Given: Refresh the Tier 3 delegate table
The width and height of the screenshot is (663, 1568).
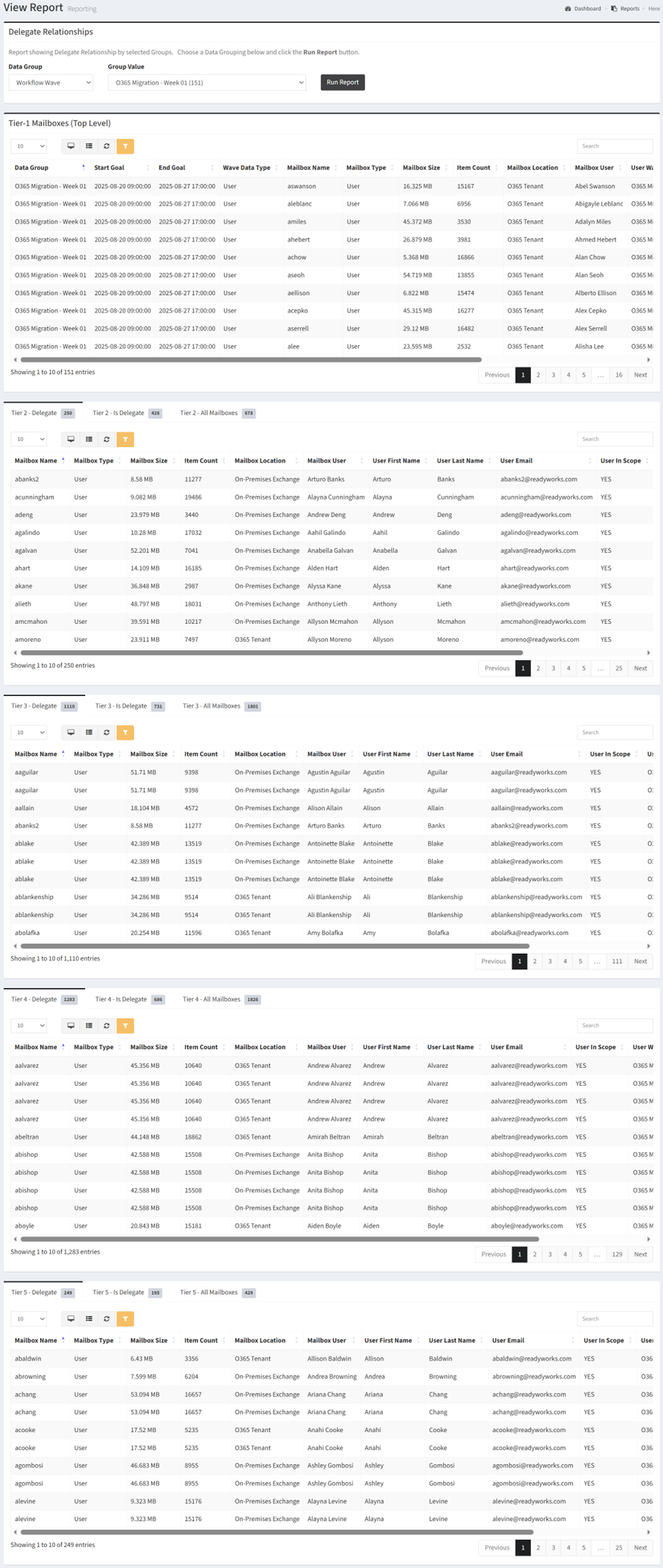Looking at the screenshot, I should [107, 733].
